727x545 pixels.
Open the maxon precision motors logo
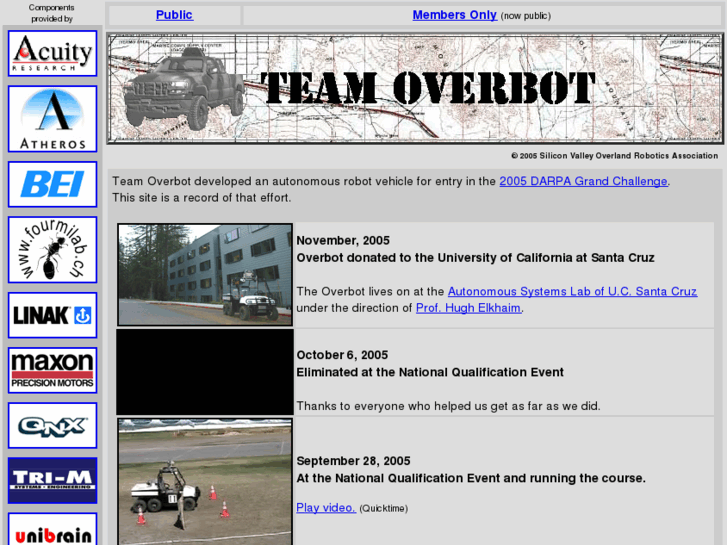[52, 370]
